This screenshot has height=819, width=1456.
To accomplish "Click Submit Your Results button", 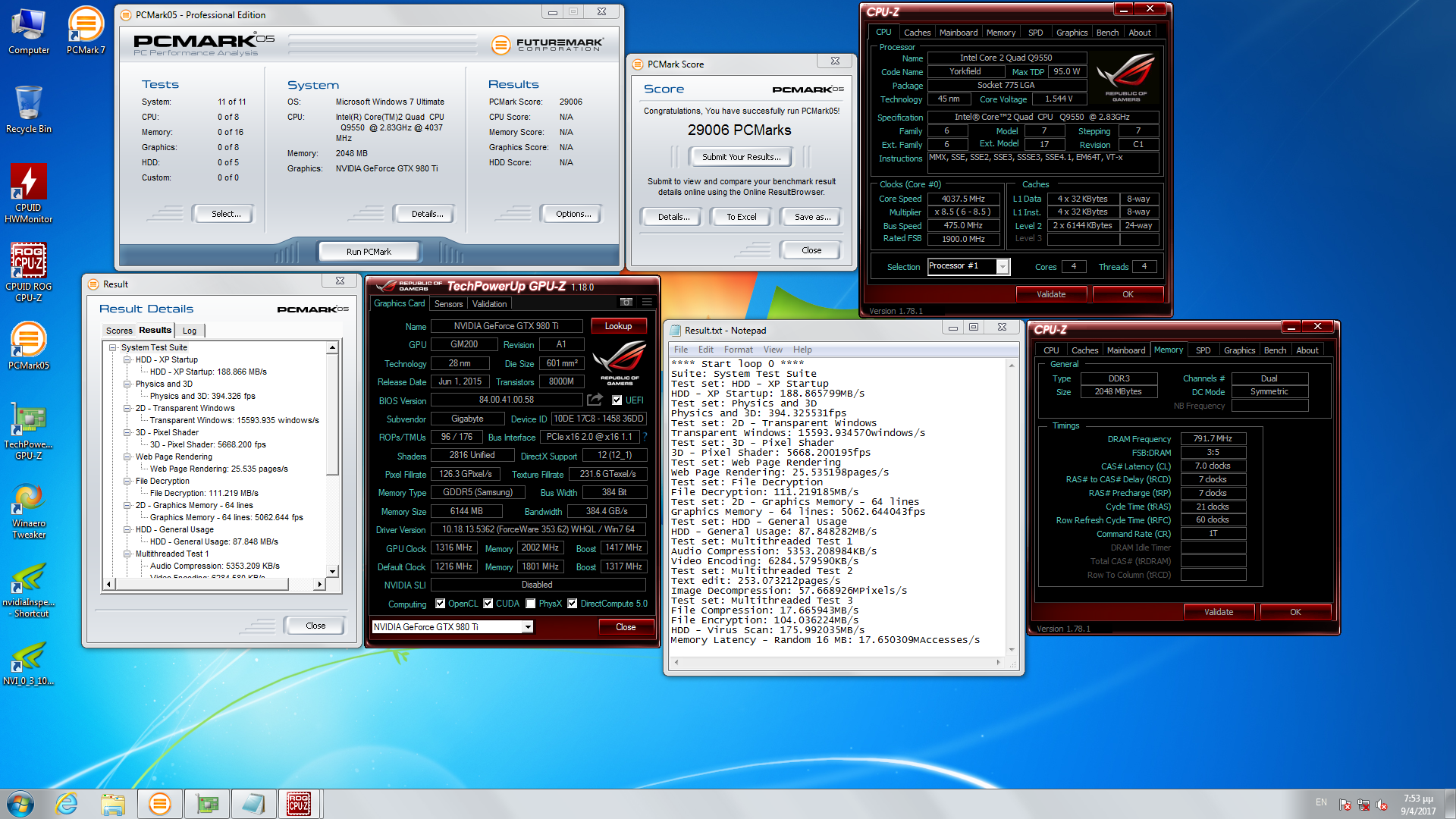I will 739,157.
